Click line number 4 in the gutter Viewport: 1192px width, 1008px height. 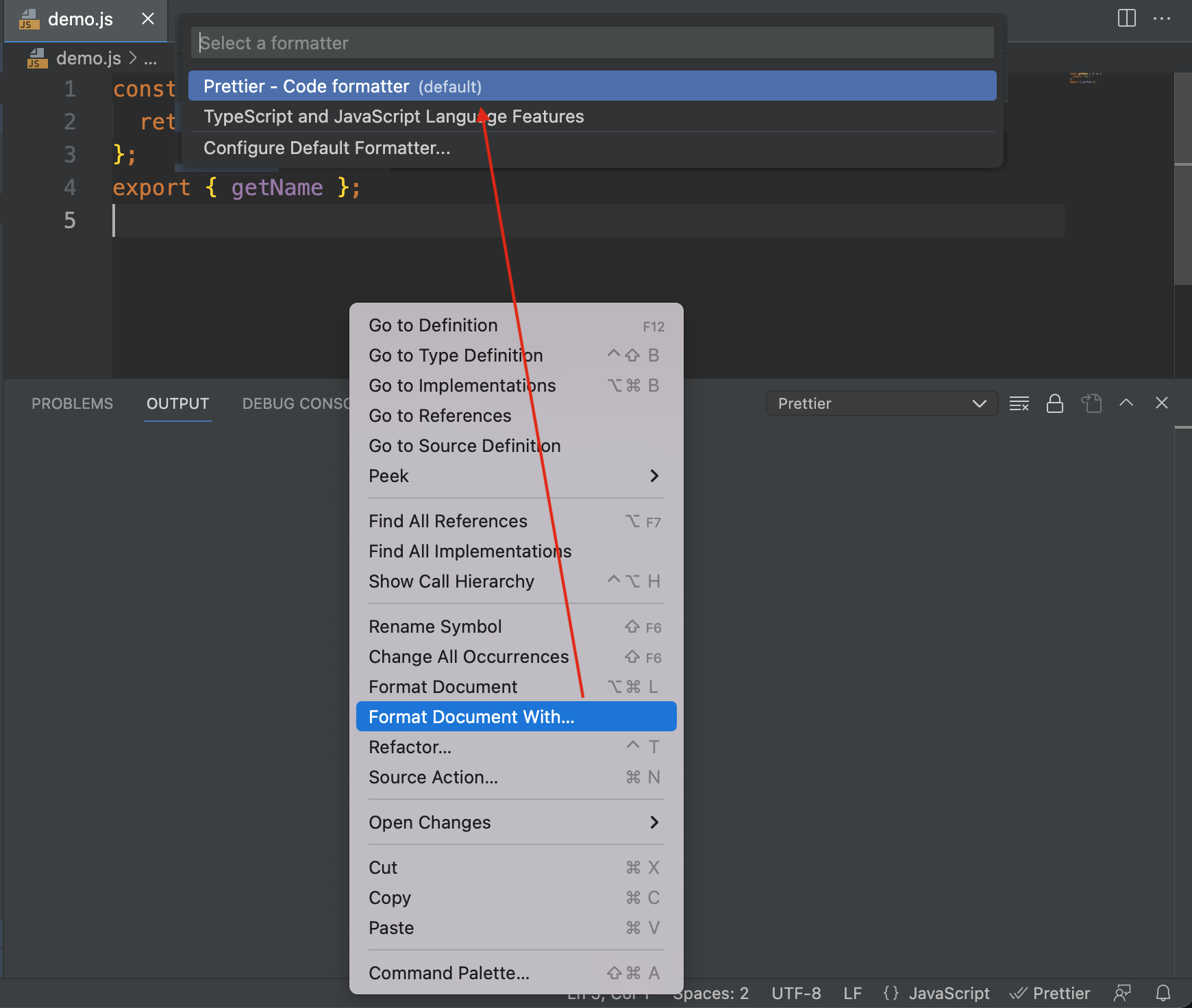[70, 188]
